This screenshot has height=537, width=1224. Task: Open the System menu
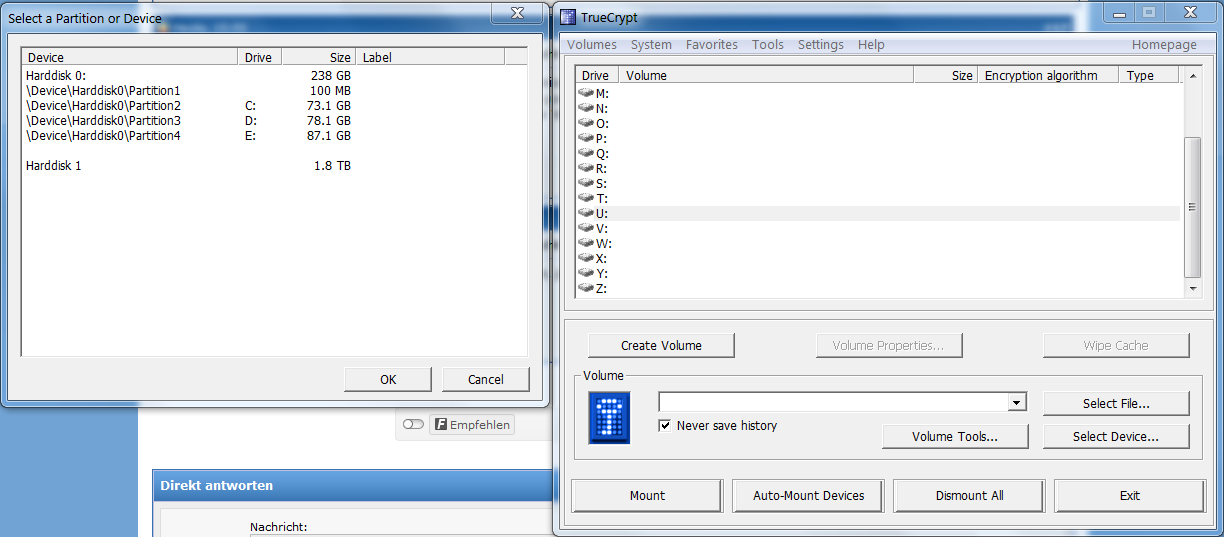(x=651, y=44)
